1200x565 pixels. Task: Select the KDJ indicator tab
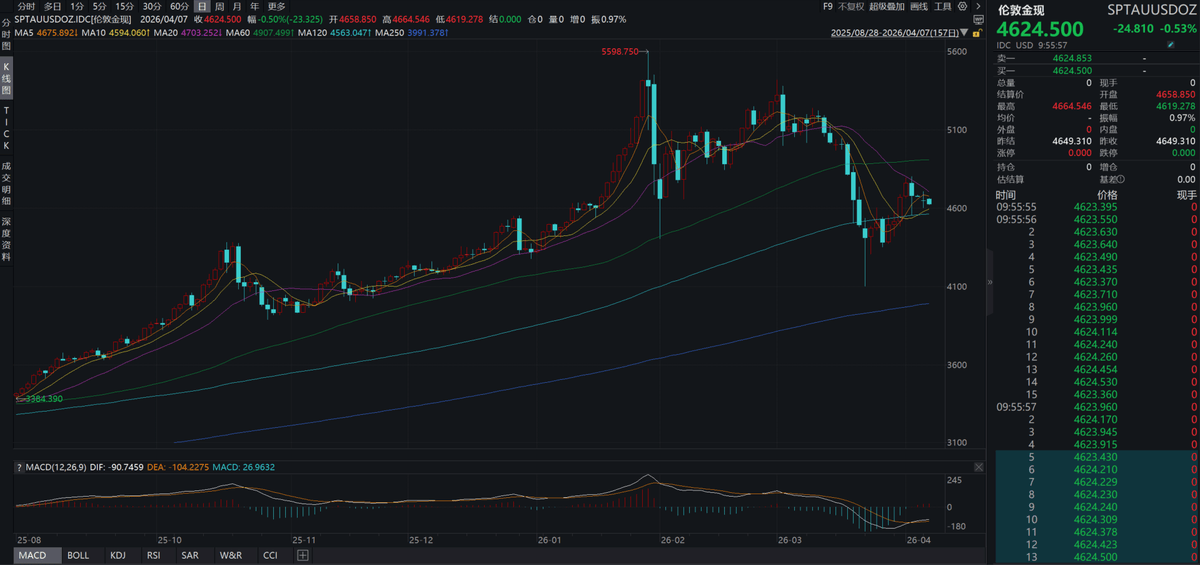(118, 555)
